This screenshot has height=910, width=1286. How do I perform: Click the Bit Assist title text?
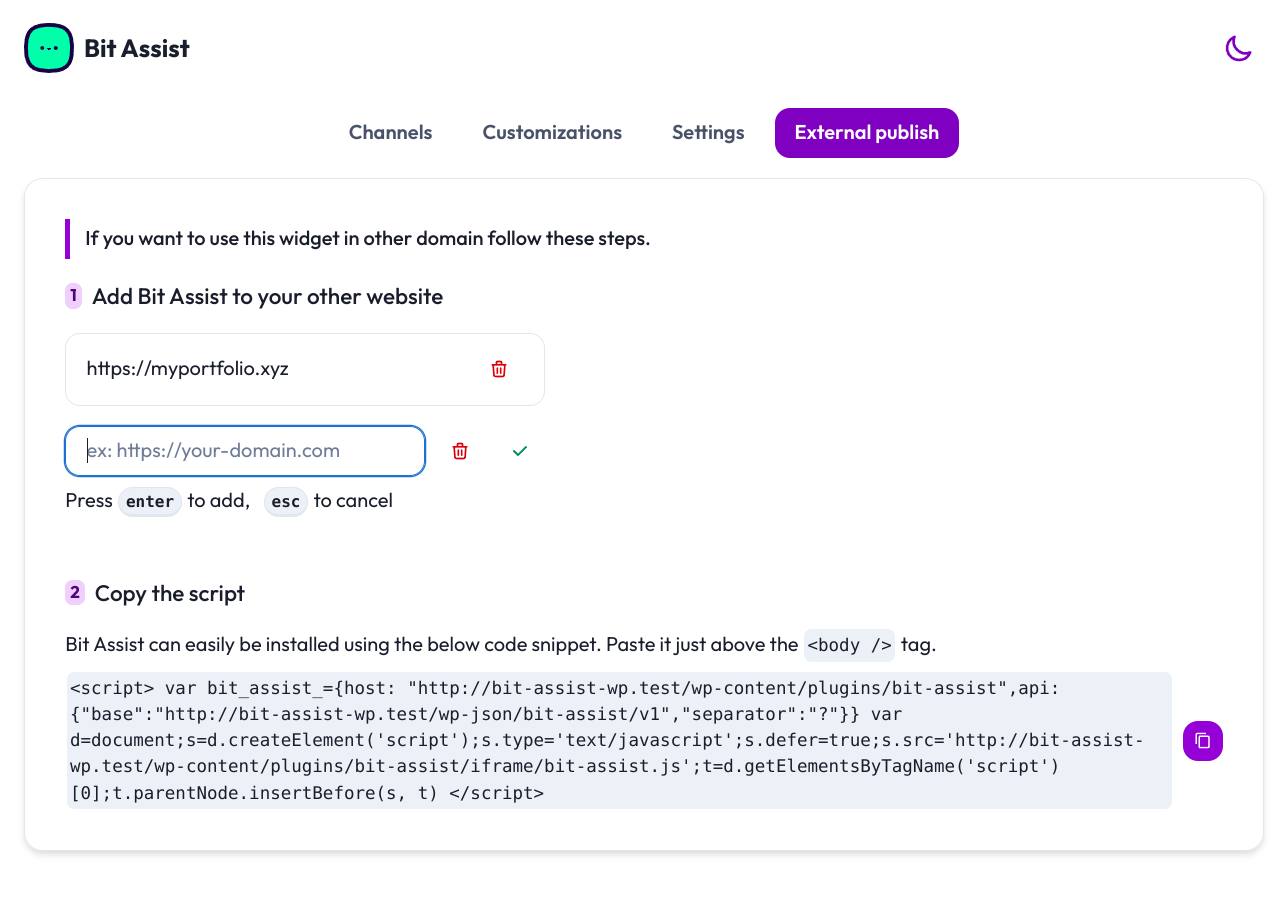pos(137,48)
